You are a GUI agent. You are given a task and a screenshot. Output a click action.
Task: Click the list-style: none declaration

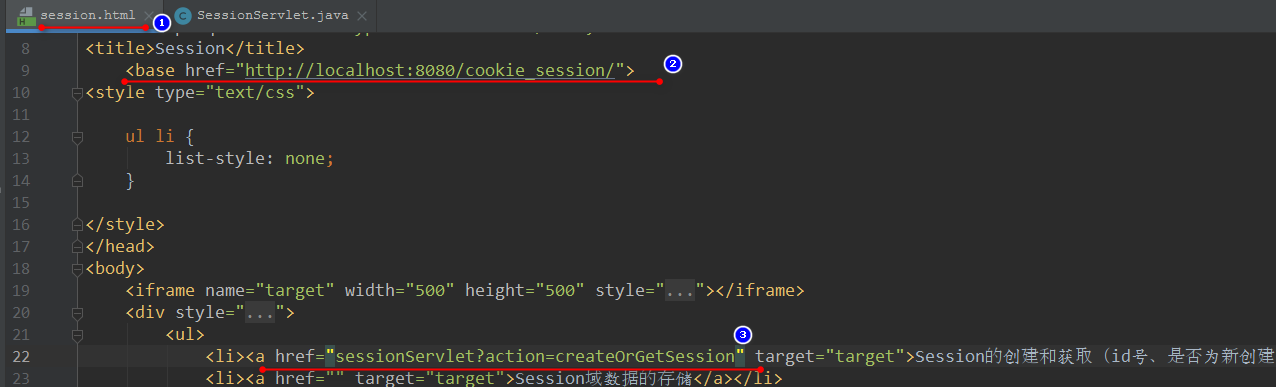pyautogui.click(x=249, y=159)
